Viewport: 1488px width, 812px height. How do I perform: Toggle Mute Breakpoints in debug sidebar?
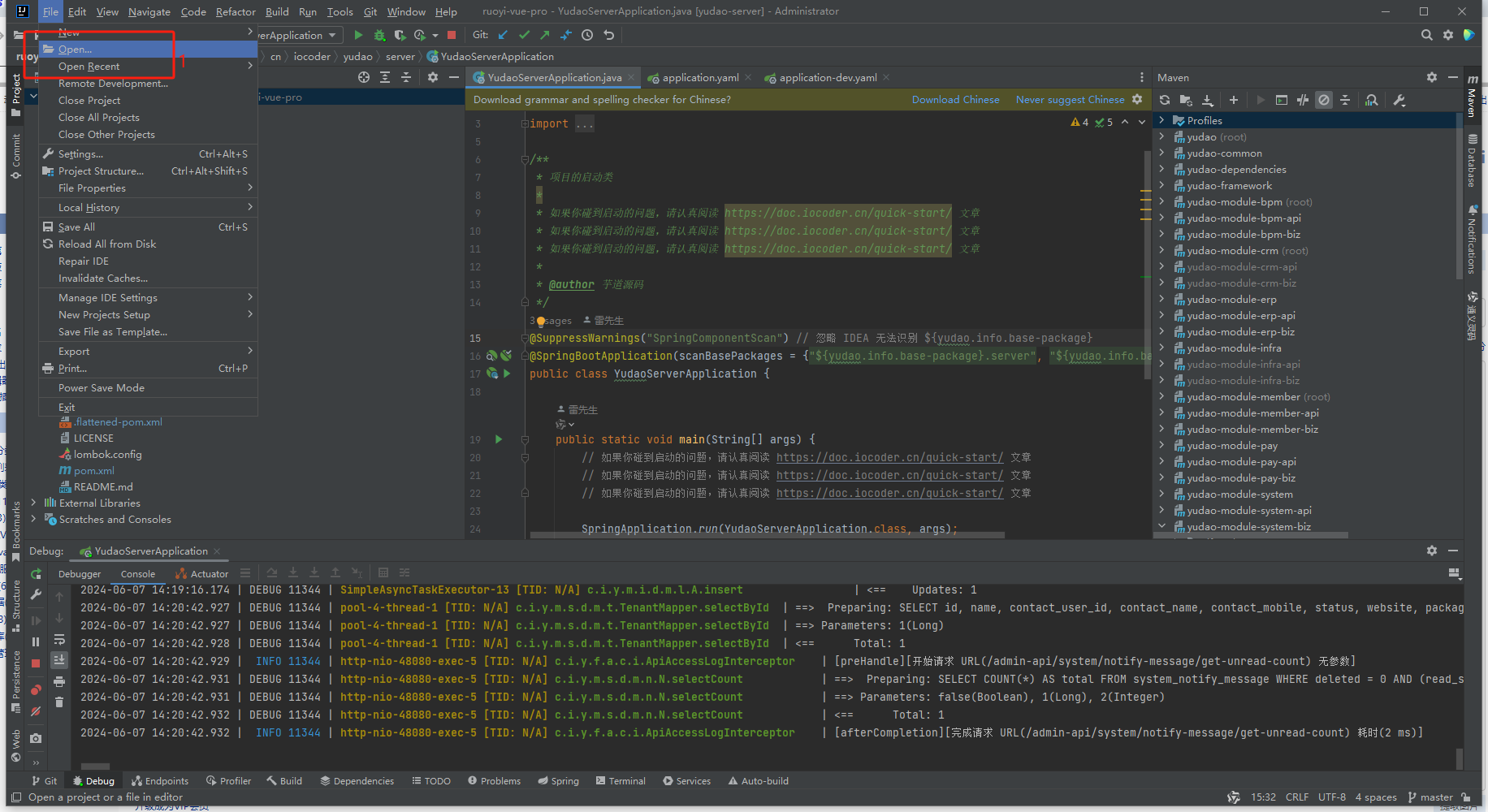36,711
